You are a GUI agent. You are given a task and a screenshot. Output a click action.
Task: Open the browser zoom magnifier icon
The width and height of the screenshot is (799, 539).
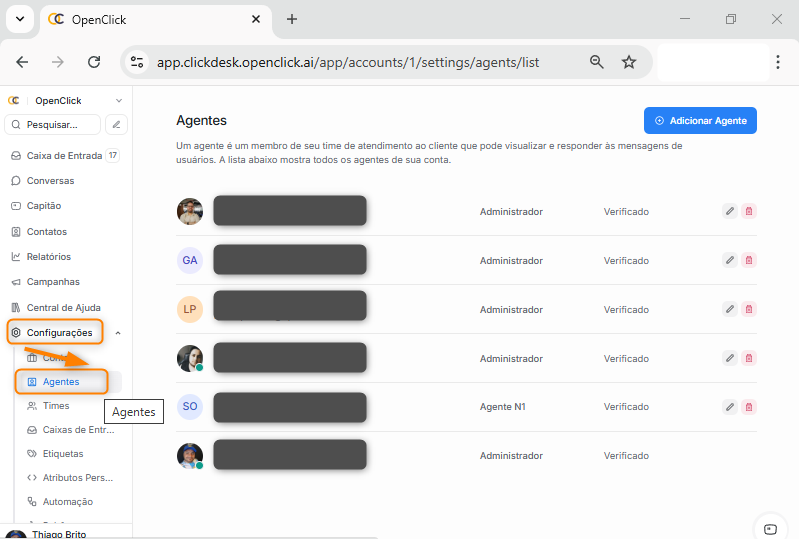click(x=597, y=62)
